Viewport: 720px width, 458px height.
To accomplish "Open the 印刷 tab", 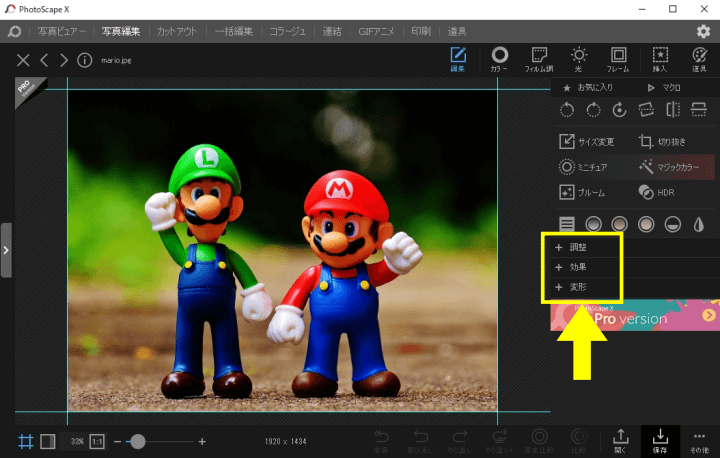I will [421, 31].
